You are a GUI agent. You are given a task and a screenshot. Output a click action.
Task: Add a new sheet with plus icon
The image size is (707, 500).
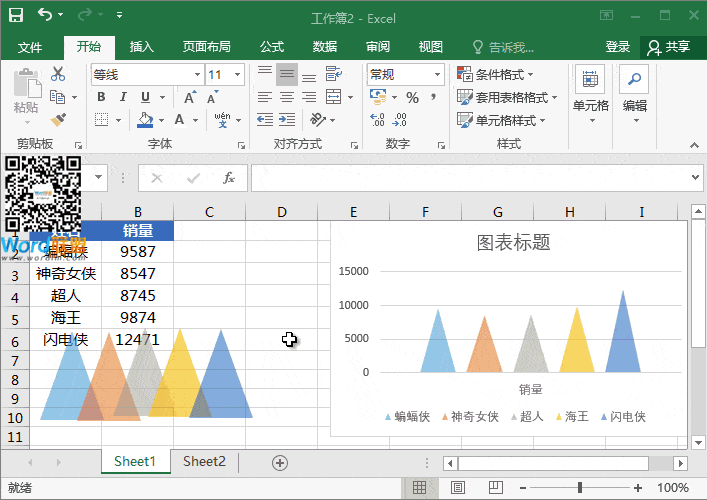point(280,462)
